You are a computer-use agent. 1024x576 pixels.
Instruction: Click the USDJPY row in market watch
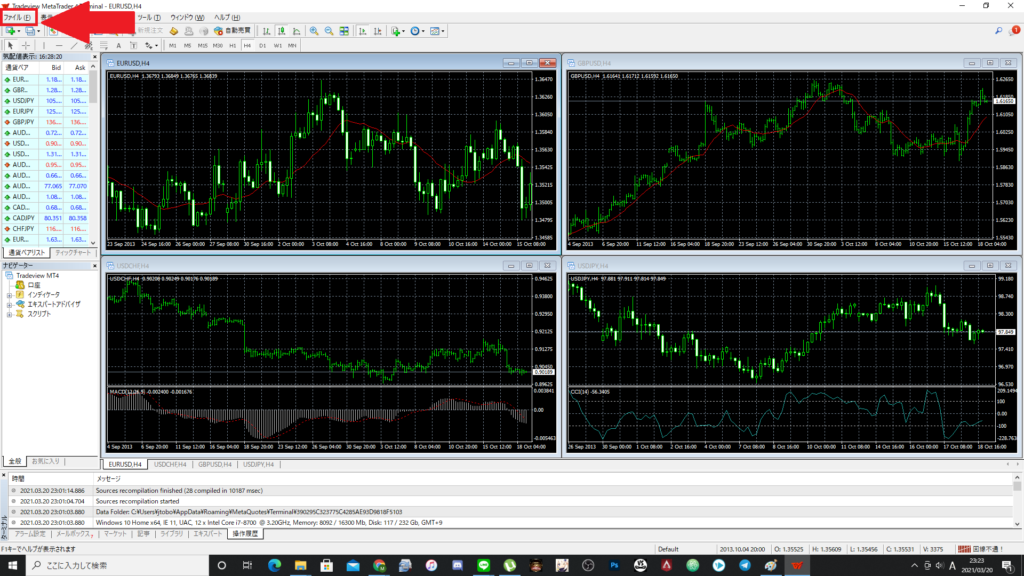pyautogui.click(x=46, y=101)
